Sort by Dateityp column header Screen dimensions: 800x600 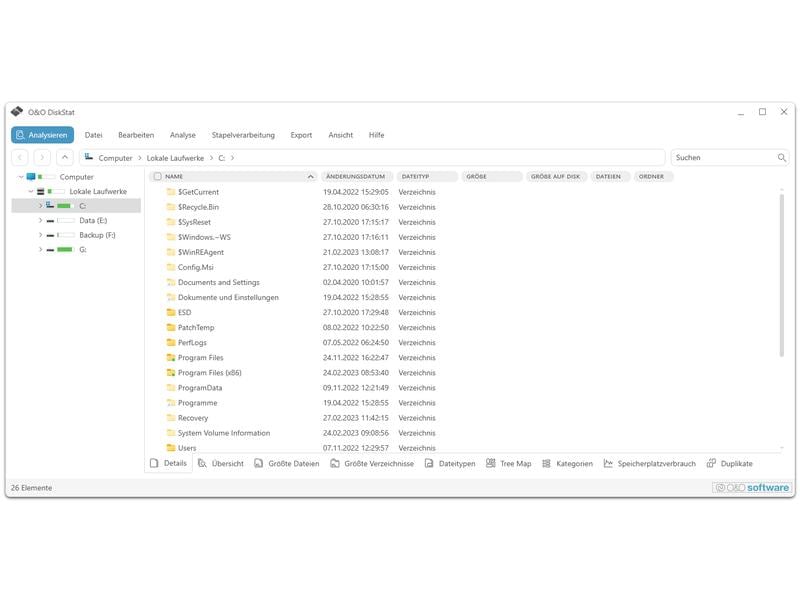427,177
